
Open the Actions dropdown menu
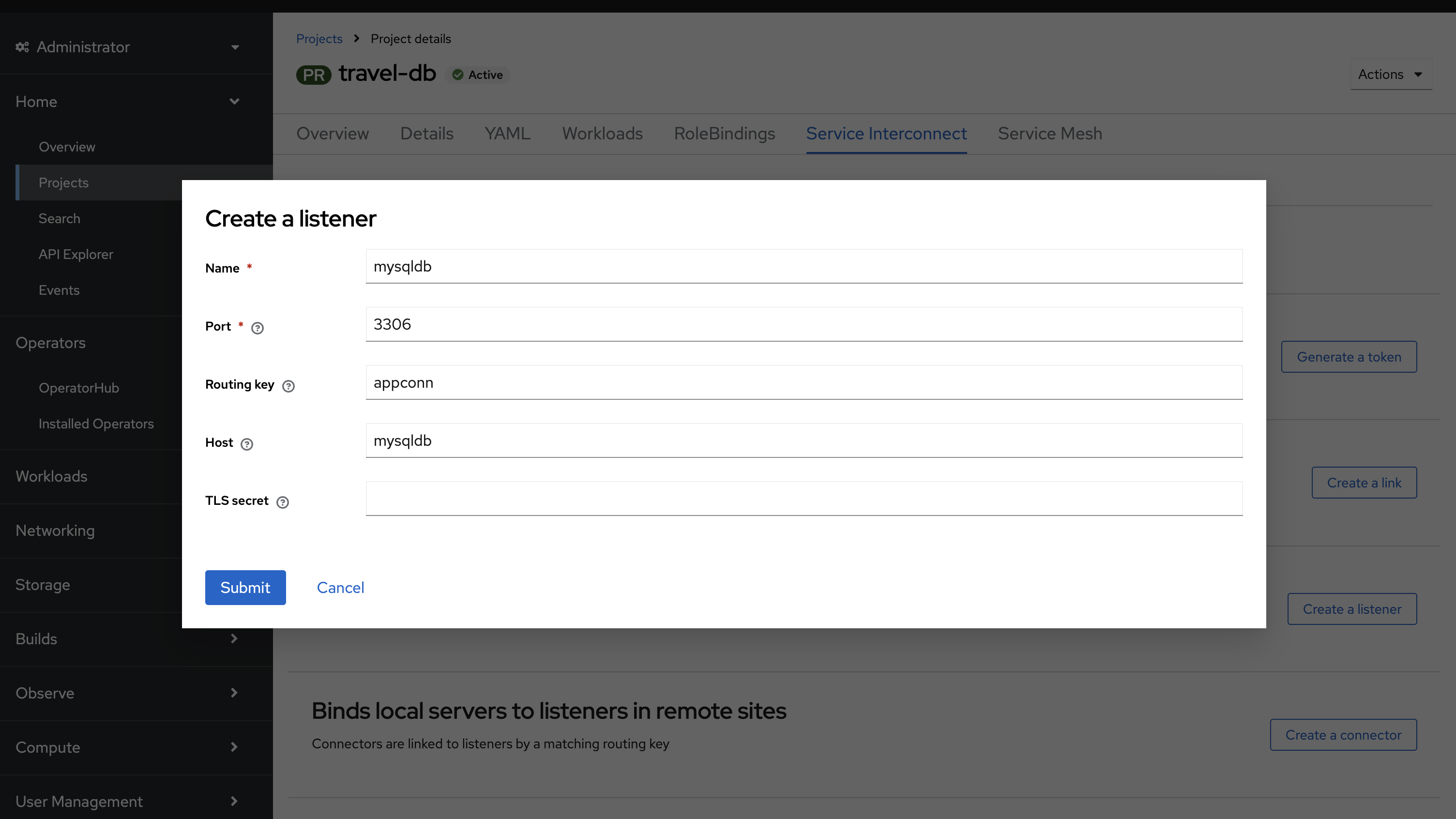[x=1391, y=75]
